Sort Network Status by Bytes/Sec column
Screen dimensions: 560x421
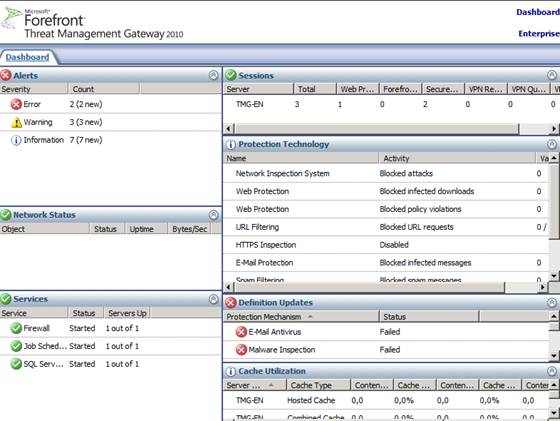[x=189, y=229]
